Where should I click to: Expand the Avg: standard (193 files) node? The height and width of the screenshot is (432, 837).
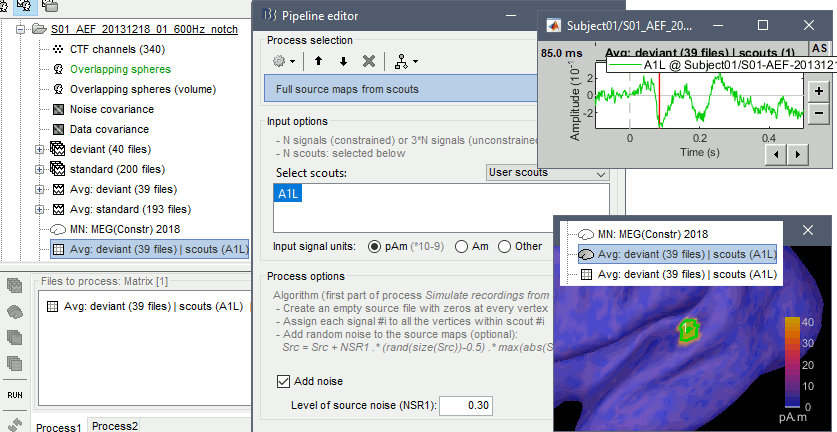click(x=40, y=209)
